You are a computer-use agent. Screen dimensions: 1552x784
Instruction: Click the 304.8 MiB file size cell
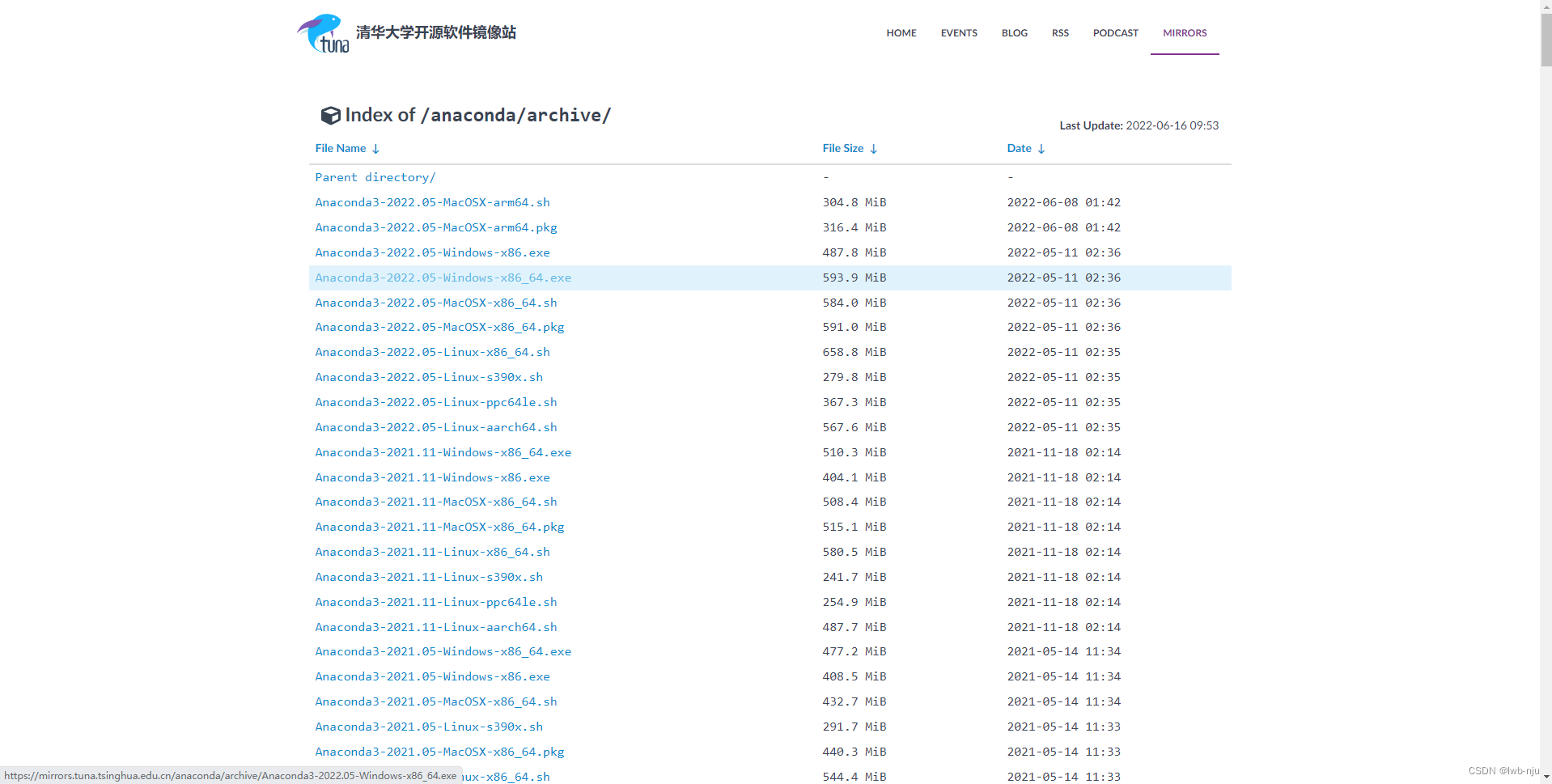(x=854, y=202)
